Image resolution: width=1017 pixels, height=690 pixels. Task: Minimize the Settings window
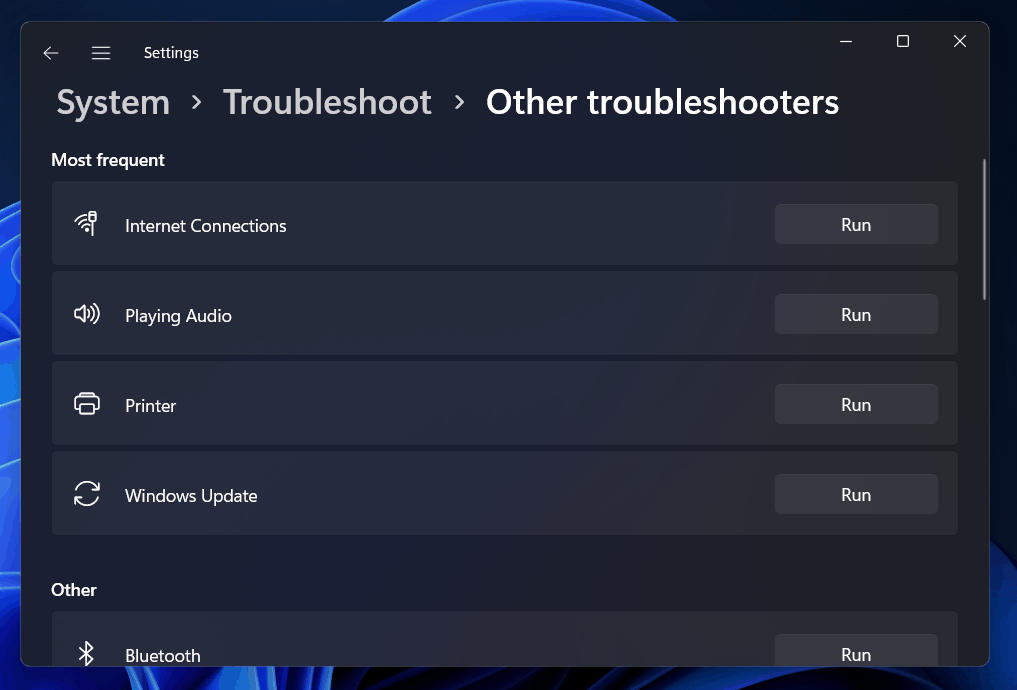point(846,41)
